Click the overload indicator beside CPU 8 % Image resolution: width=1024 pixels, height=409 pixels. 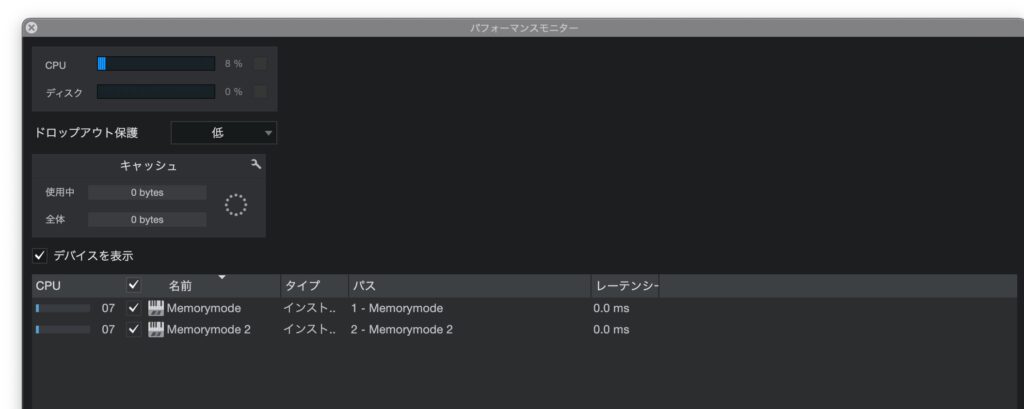tap(260, 64)
